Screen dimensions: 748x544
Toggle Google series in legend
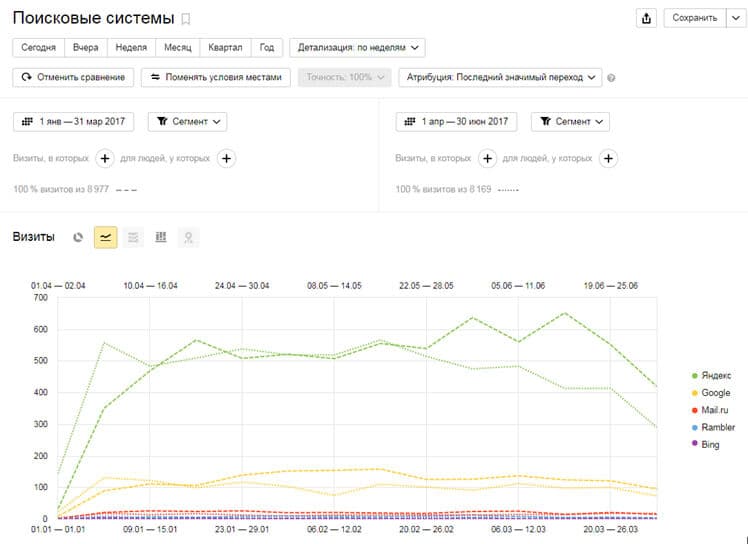pyautogui.click(x=711, y=393)
